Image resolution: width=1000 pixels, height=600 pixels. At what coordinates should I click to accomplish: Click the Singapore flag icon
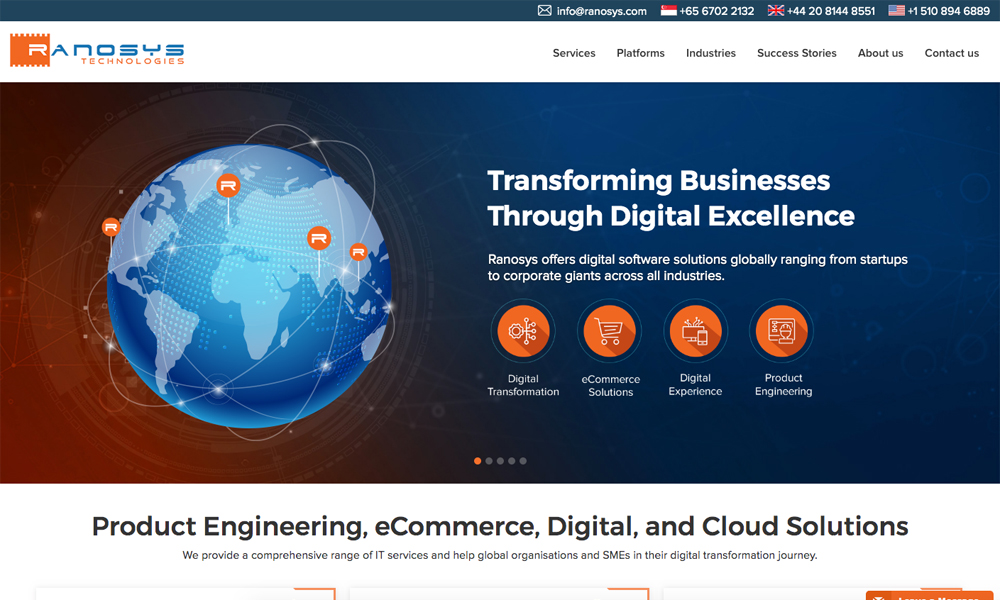coord(669,11)
